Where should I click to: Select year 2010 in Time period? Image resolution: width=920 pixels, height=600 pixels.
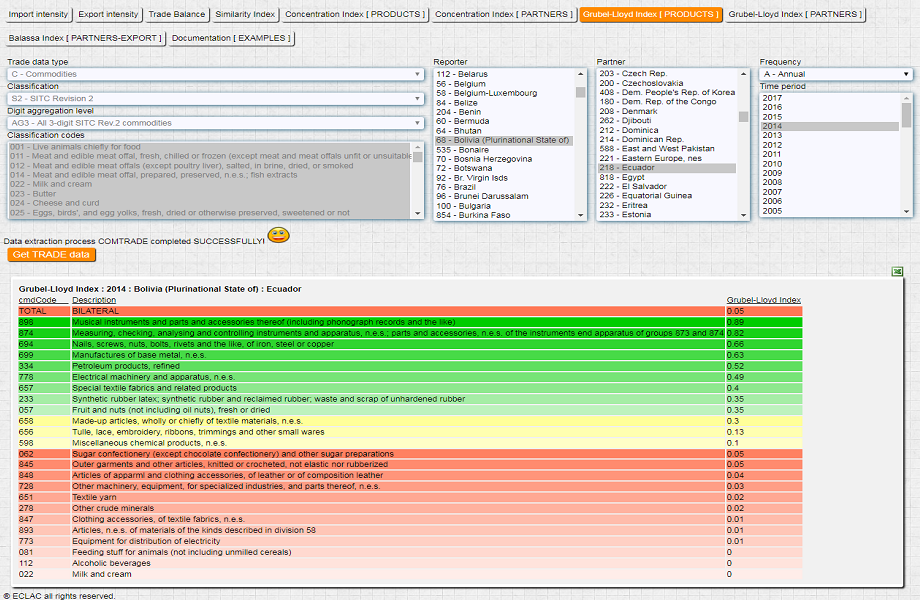pos(772,164)
